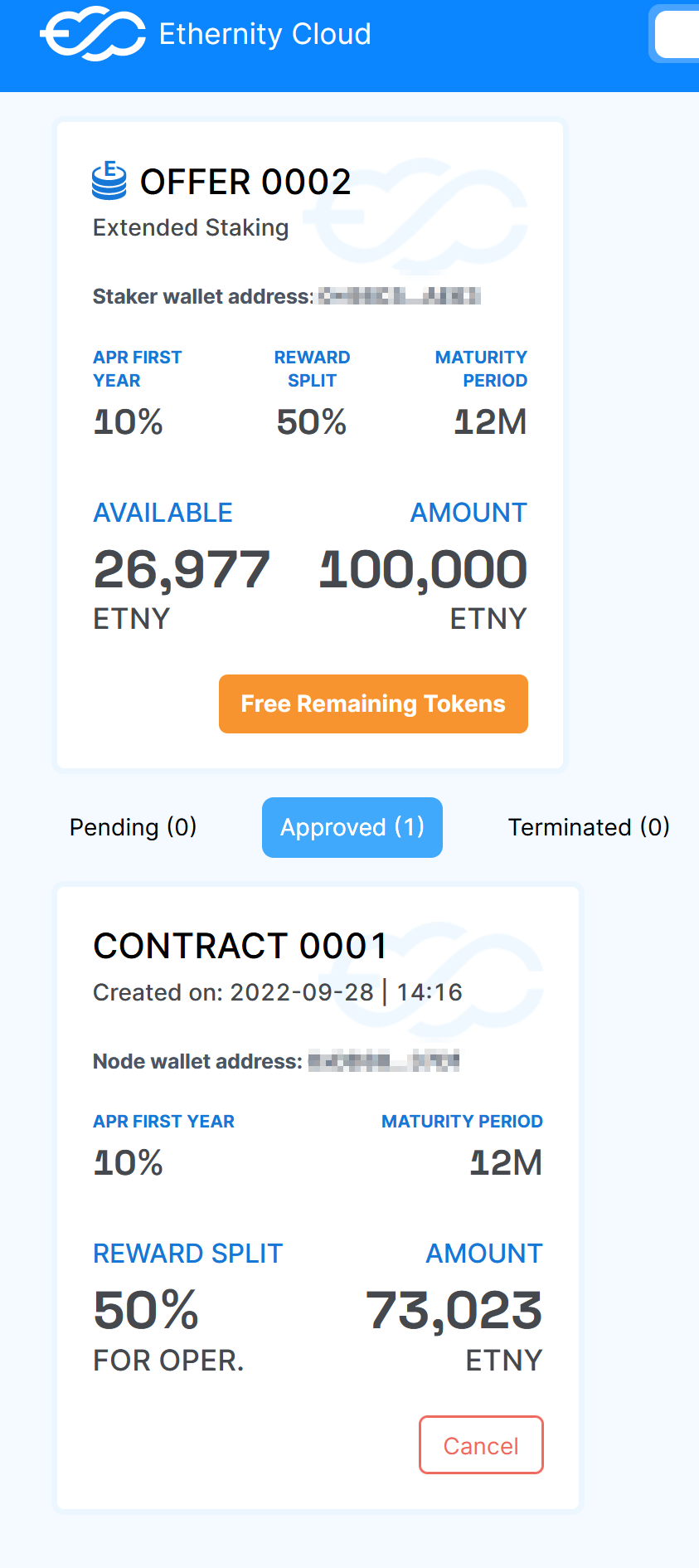Cancel contract 0001
Viewport: 699px width, 1568px height.
[481, 1445]
